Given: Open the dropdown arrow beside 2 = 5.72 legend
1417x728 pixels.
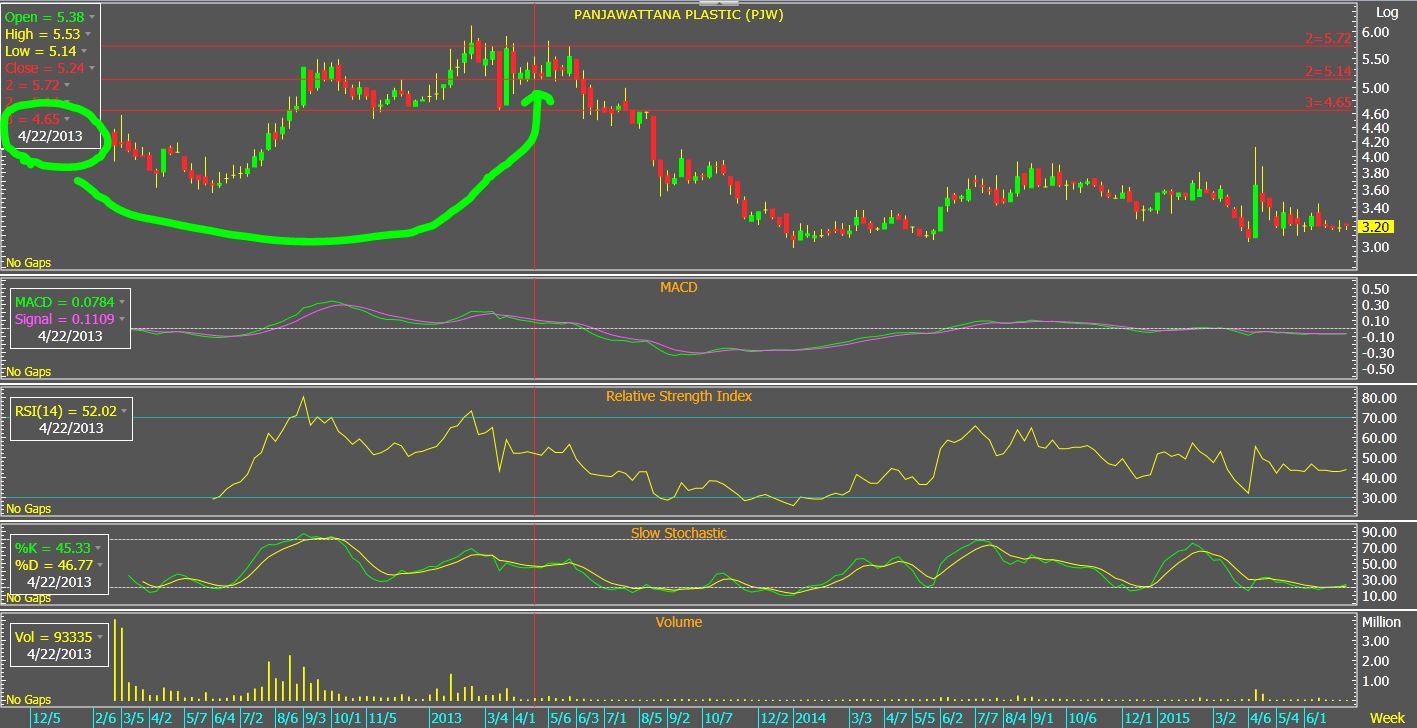Looking at the screenshot, I should (x=68, y=85).
